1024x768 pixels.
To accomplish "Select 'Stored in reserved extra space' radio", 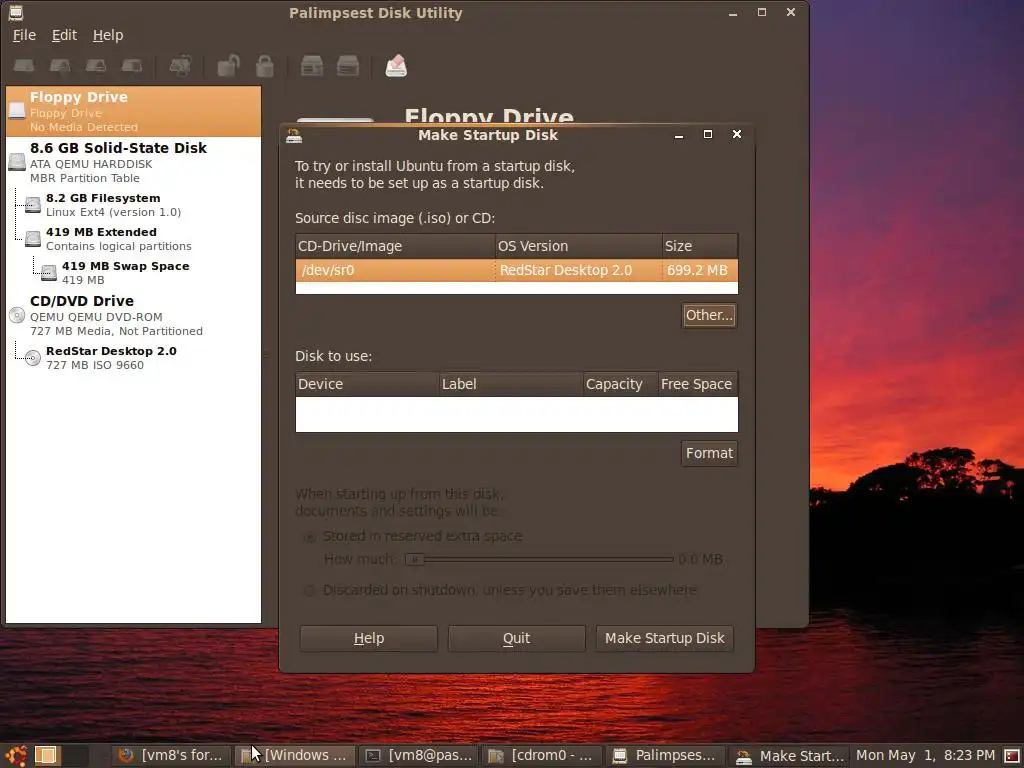I will click(x=310, y=537).
